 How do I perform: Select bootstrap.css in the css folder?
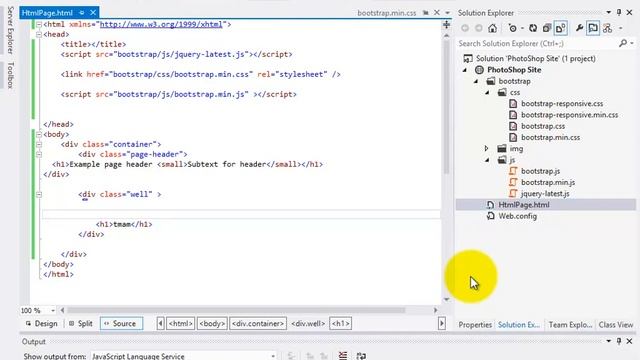[543, 126]
